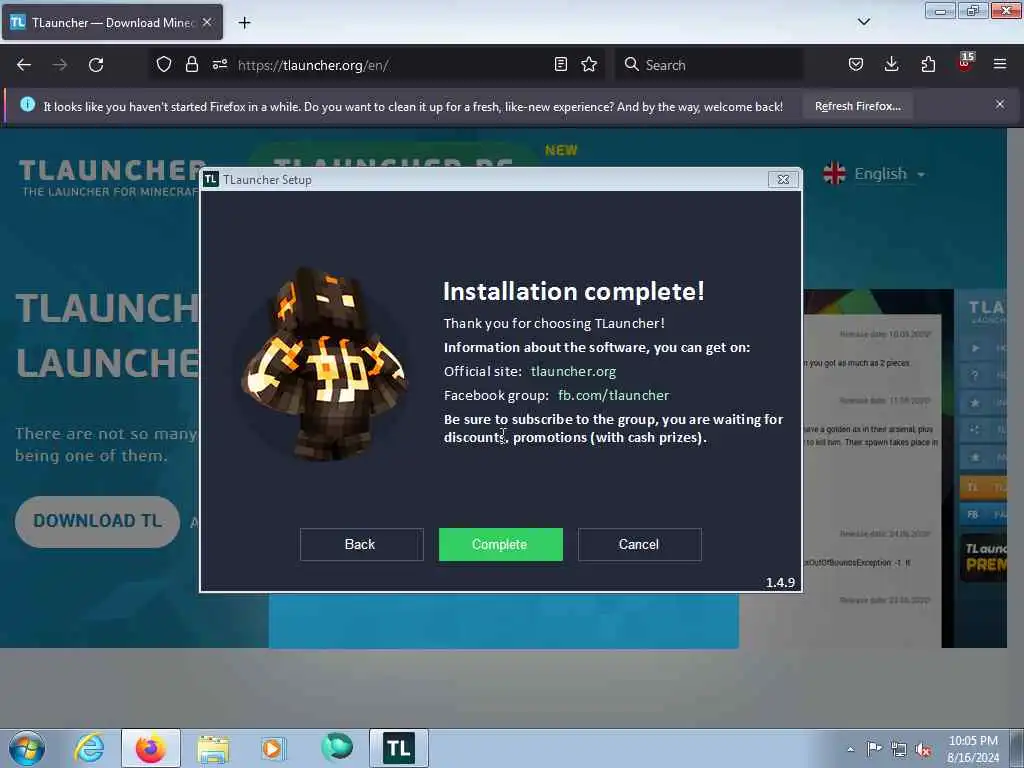Screen dimensions: 1024x768
Task: Show hidden system tray icons
Action: coord(850,749)
